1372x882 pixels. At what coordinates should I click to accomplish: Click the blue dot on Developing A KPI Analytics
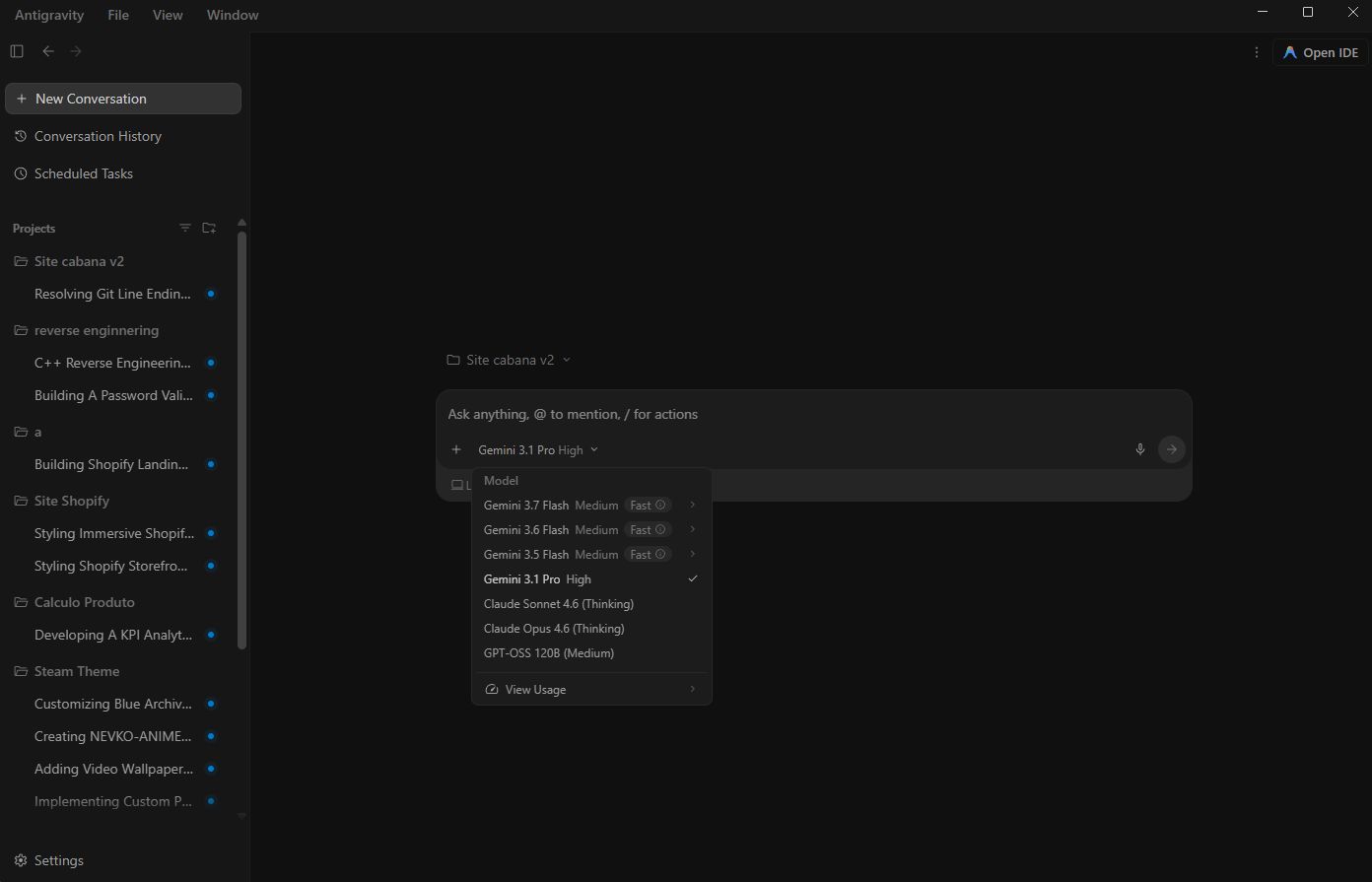coord(211,635)
